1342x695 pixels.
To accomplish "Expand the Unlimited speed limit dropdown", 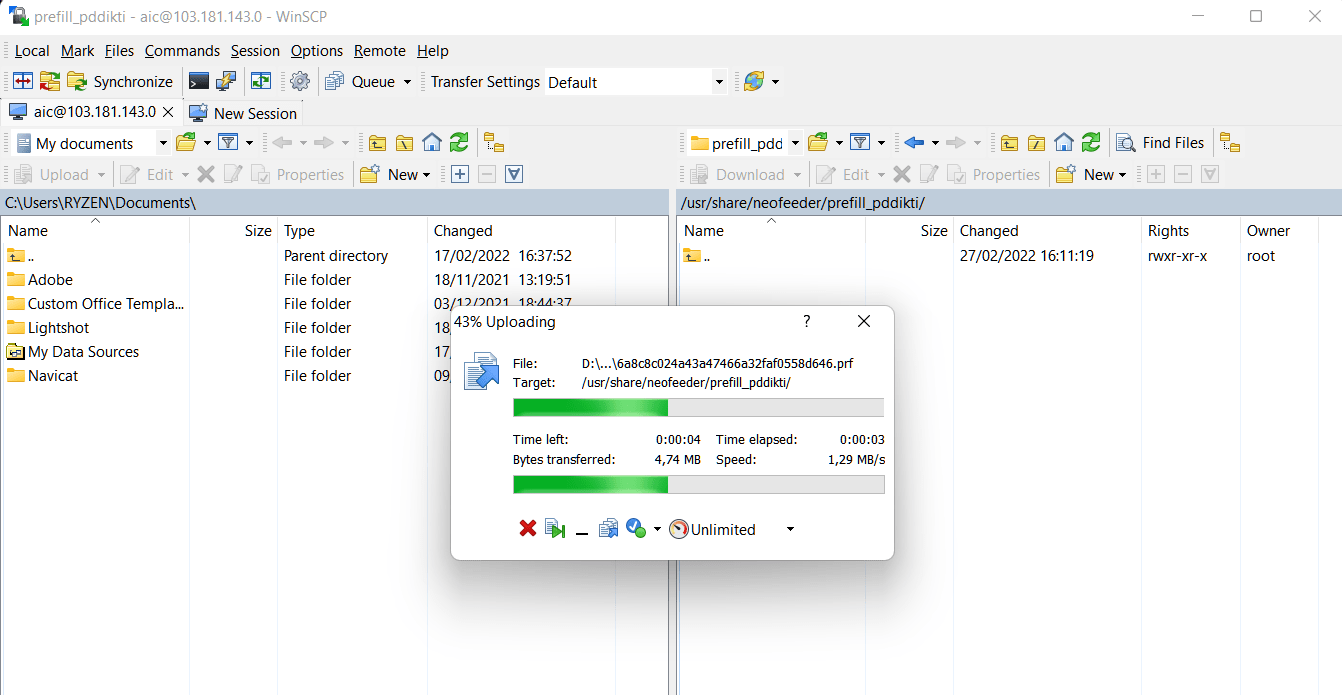I will coord(790,530).
